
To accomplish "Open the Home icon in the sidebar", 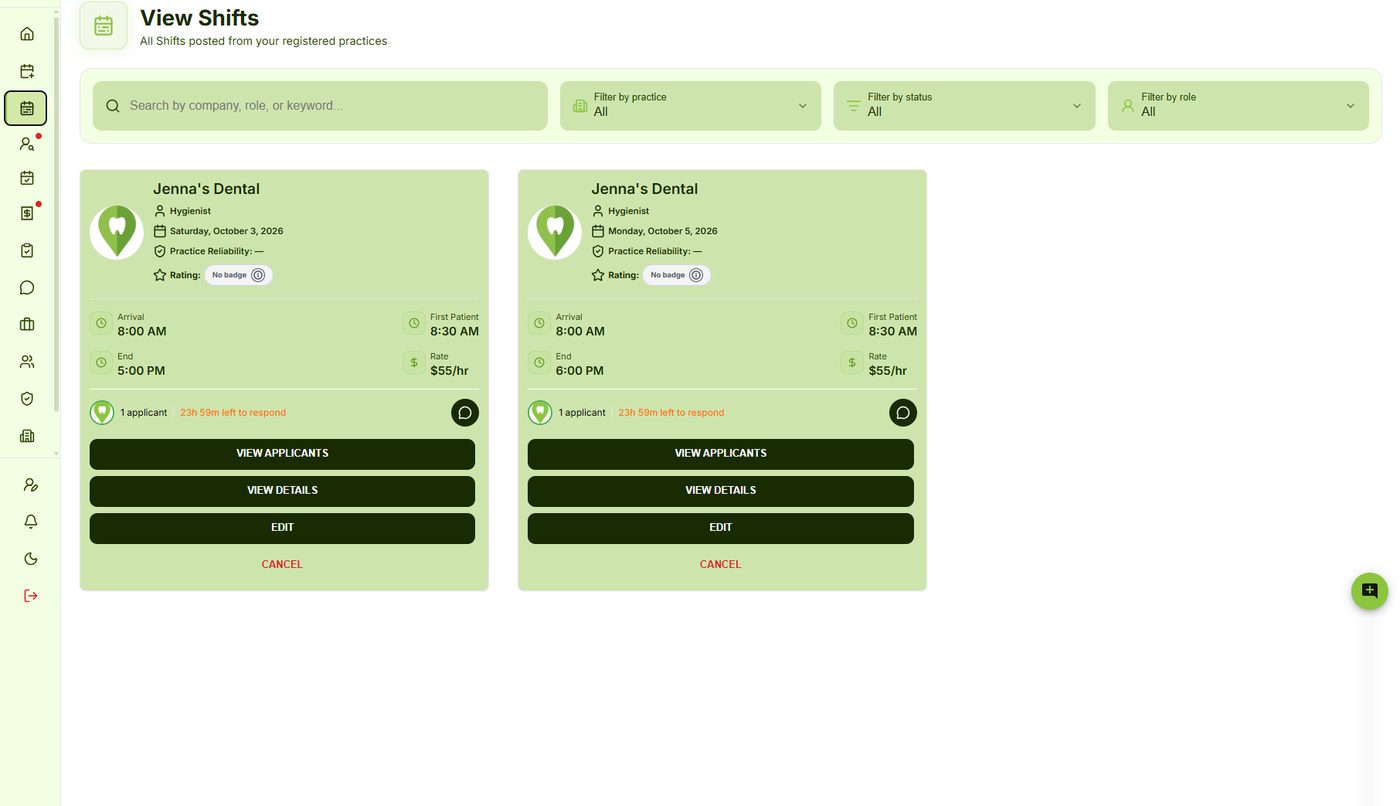I will pyautogui.click(x=27, y=34).
